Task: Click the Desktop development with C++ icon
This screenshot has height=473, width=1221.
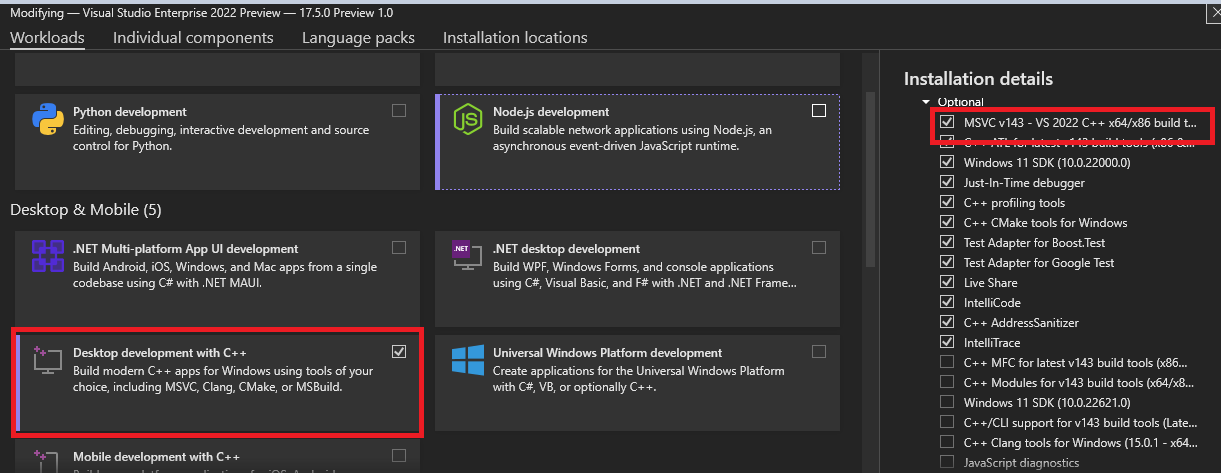Action: click(x=47, y=360)
